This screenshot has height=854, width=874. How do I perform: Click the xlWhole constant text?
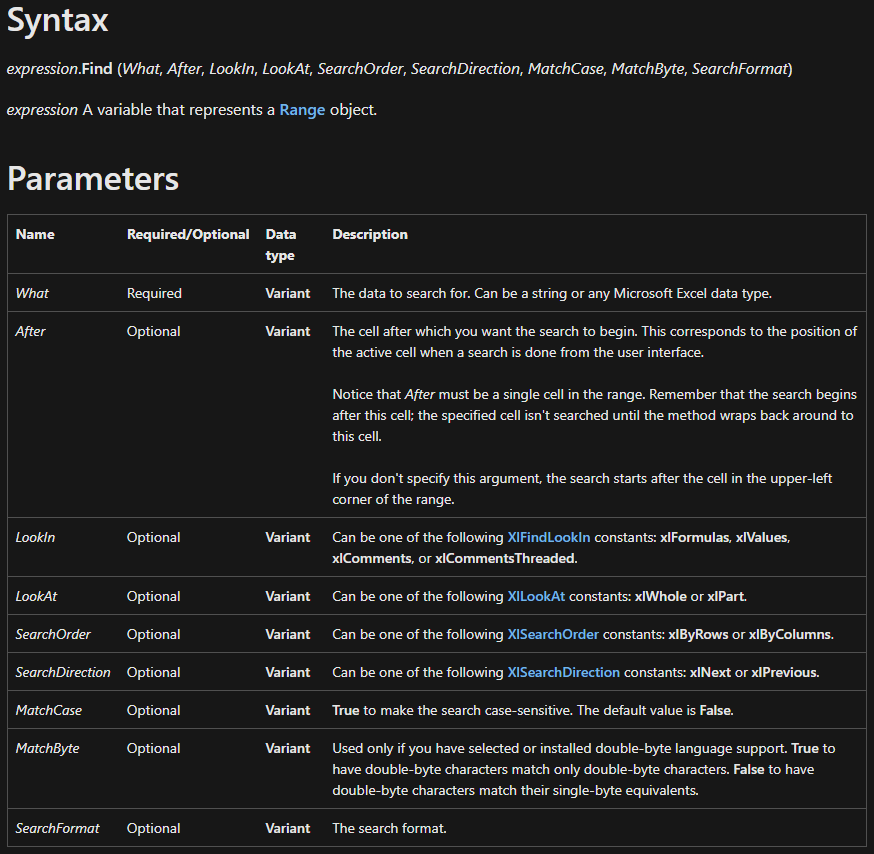point(661,596)
